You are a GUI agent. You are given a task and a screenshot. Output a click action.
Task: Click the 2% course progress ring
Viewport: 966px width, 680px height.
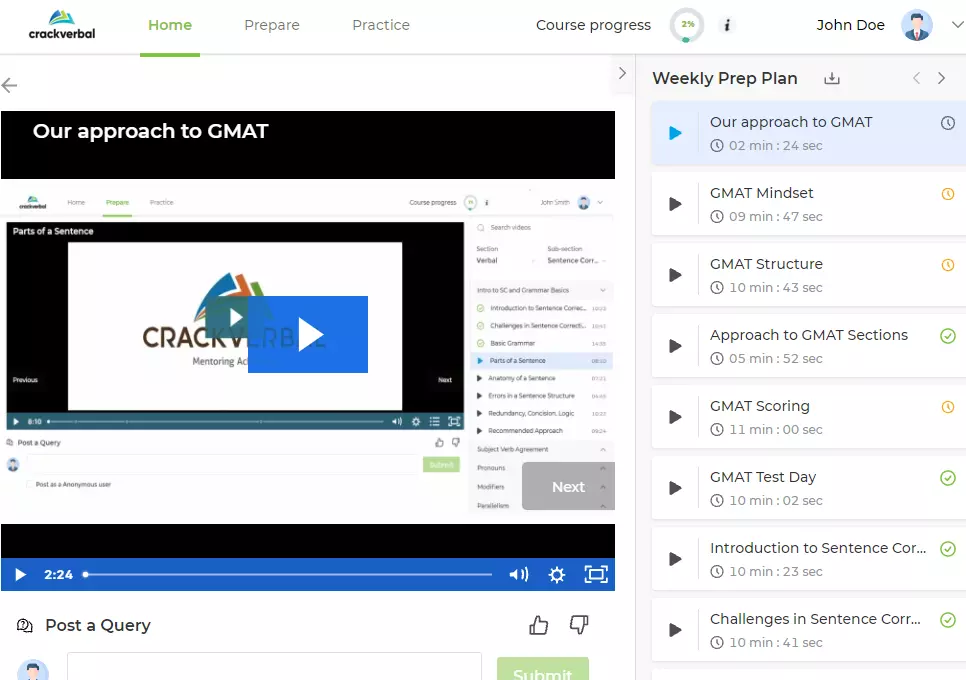point(687,25)
